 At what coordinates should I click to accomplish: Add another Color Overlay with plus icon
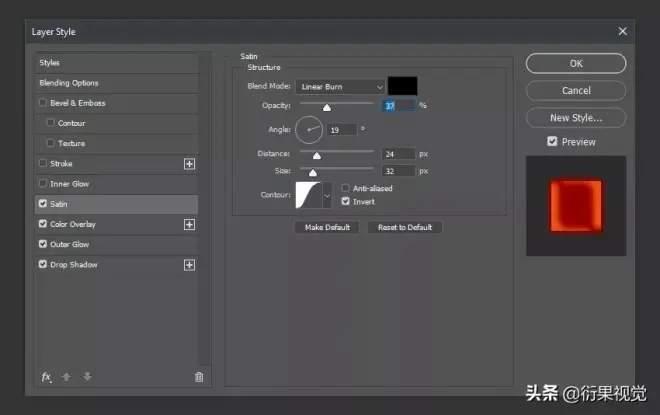click(189, 224)
